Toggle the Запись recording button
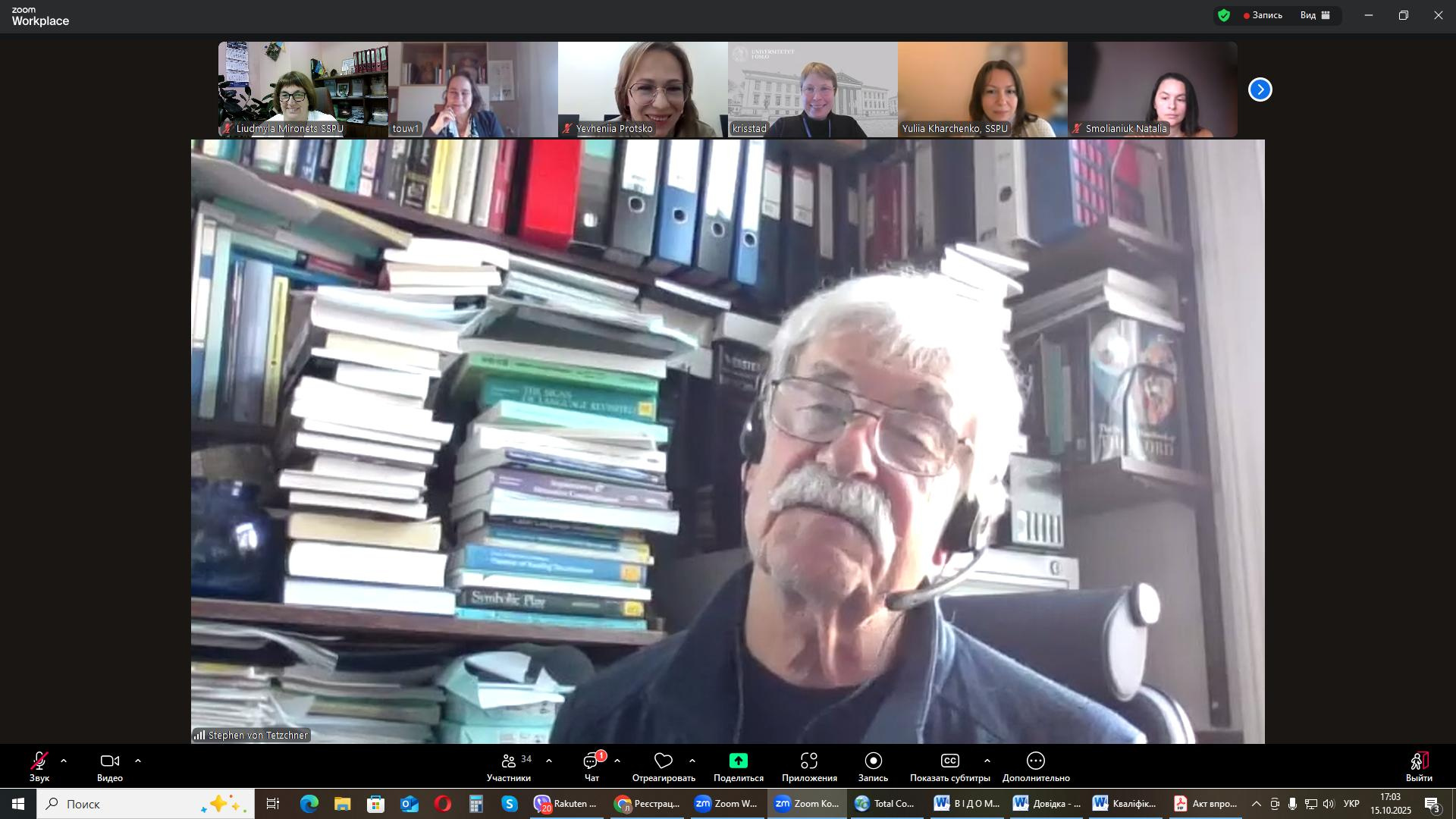Viewport: 1456px width, 819px height. [873, 761]
